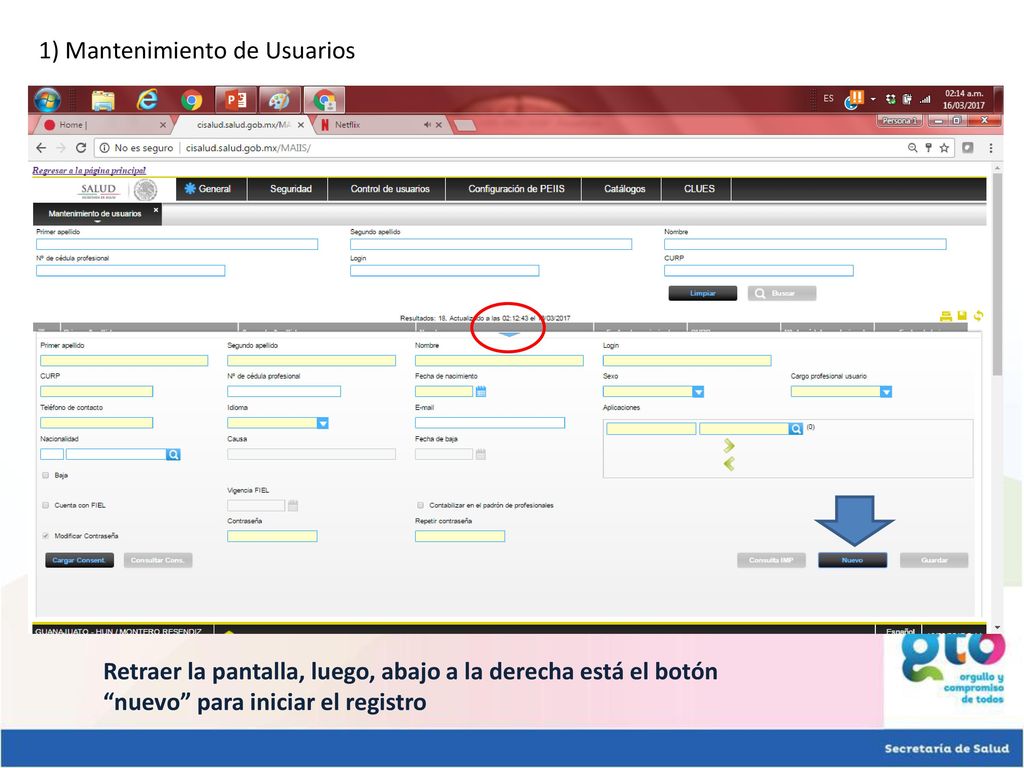The height and width of the screenshot is (768, 1024).
Task: Click the Limpiar button
Action: pyautogui.click(x=703, y=293)
